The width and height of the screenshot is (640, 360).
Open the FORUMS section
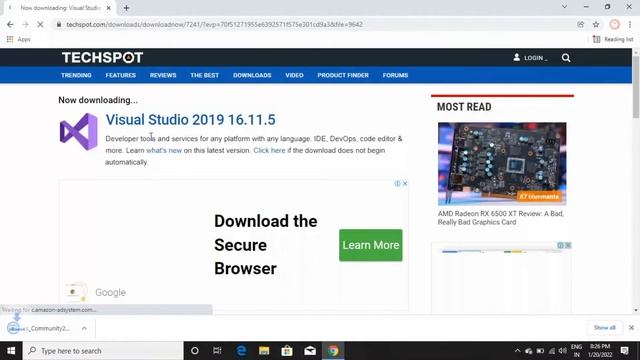[396, 76]
